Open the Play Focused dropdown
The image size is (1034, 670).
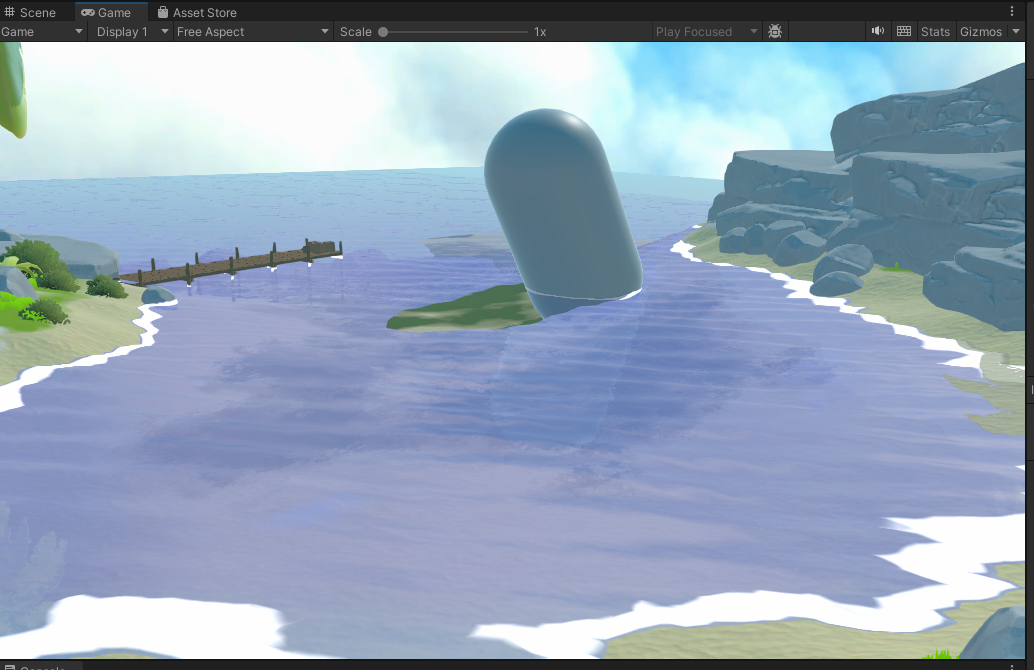[706, 32]
